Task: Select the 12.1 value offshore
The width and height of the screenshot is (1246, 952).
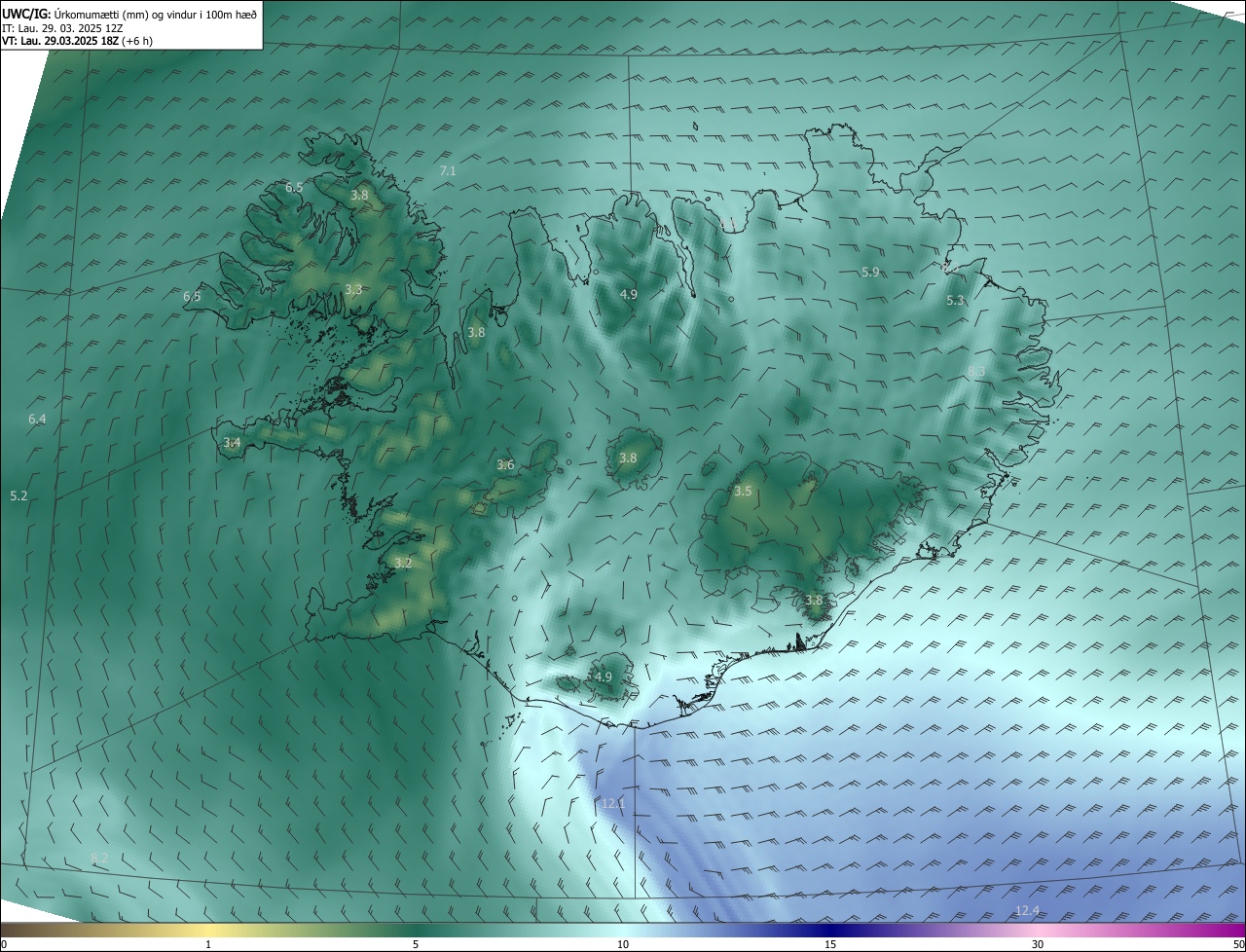Action: (x=613, y=804)
